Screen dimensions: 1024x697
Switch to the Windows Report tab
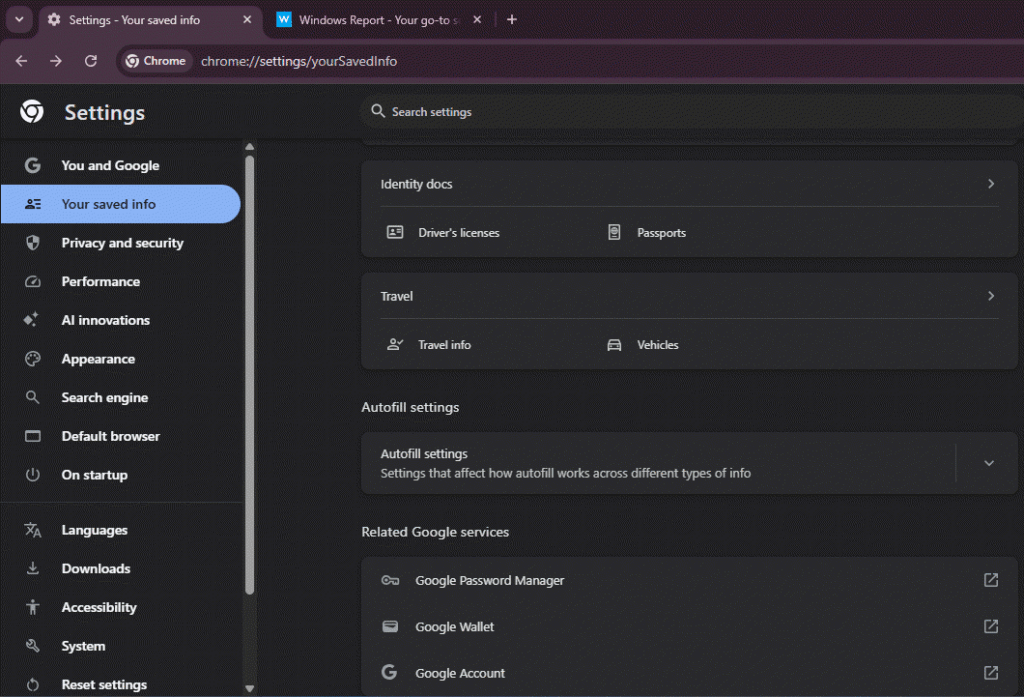coord(379,20)
